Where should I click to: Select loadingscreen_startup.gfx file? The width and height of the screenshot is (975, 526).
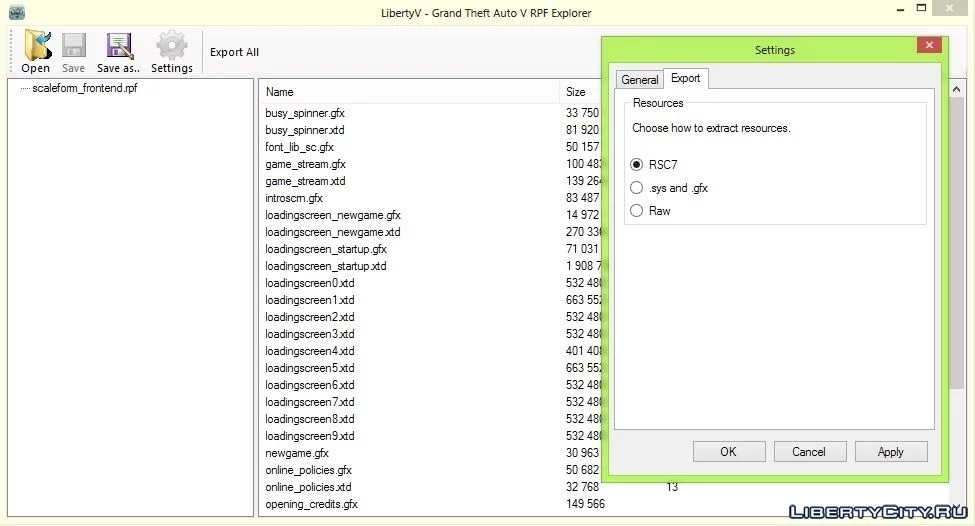(326, 249)
